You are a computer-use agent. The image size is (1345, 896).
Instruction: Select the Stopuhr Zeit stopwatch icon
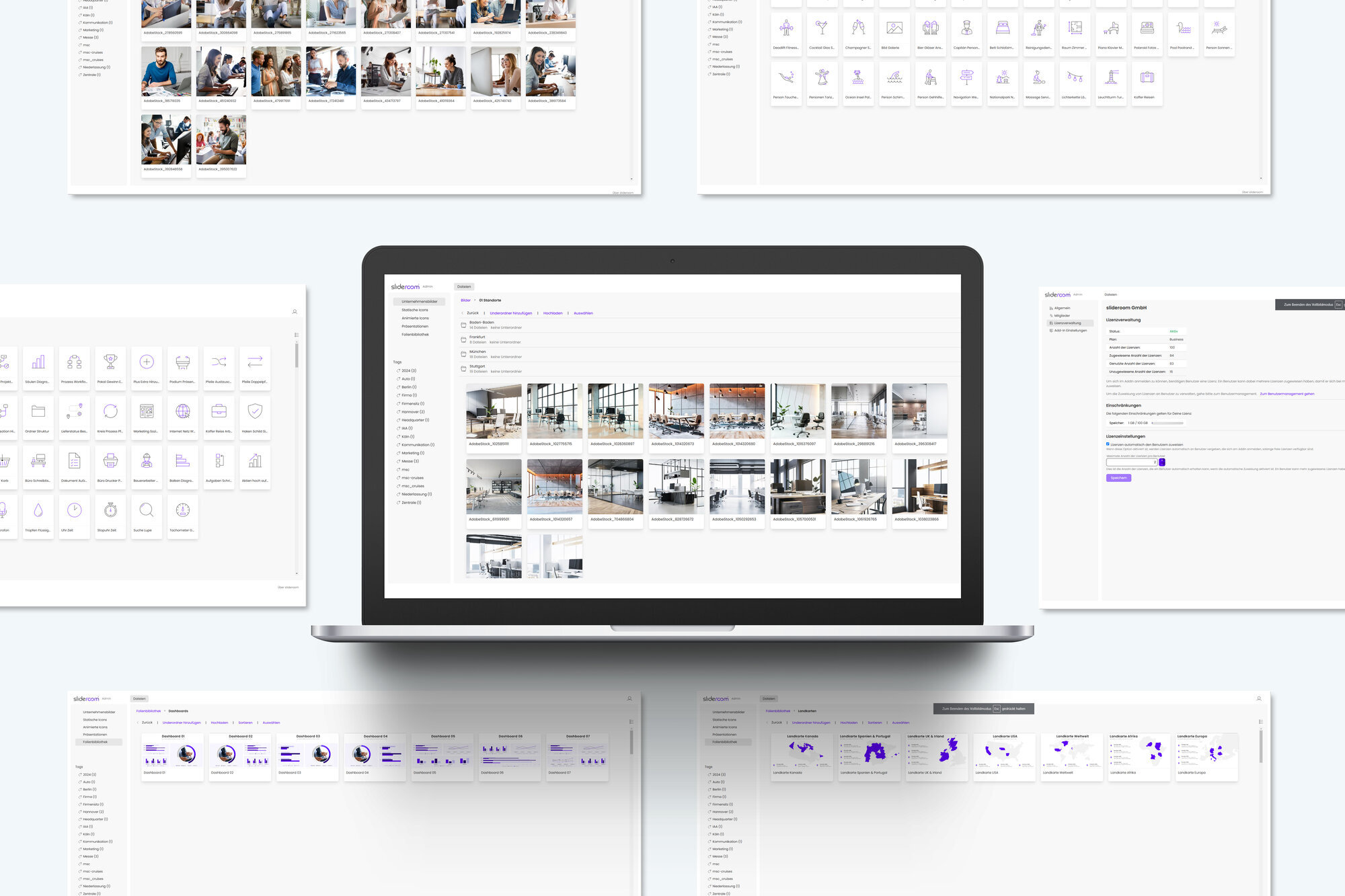tap(110, 516)
